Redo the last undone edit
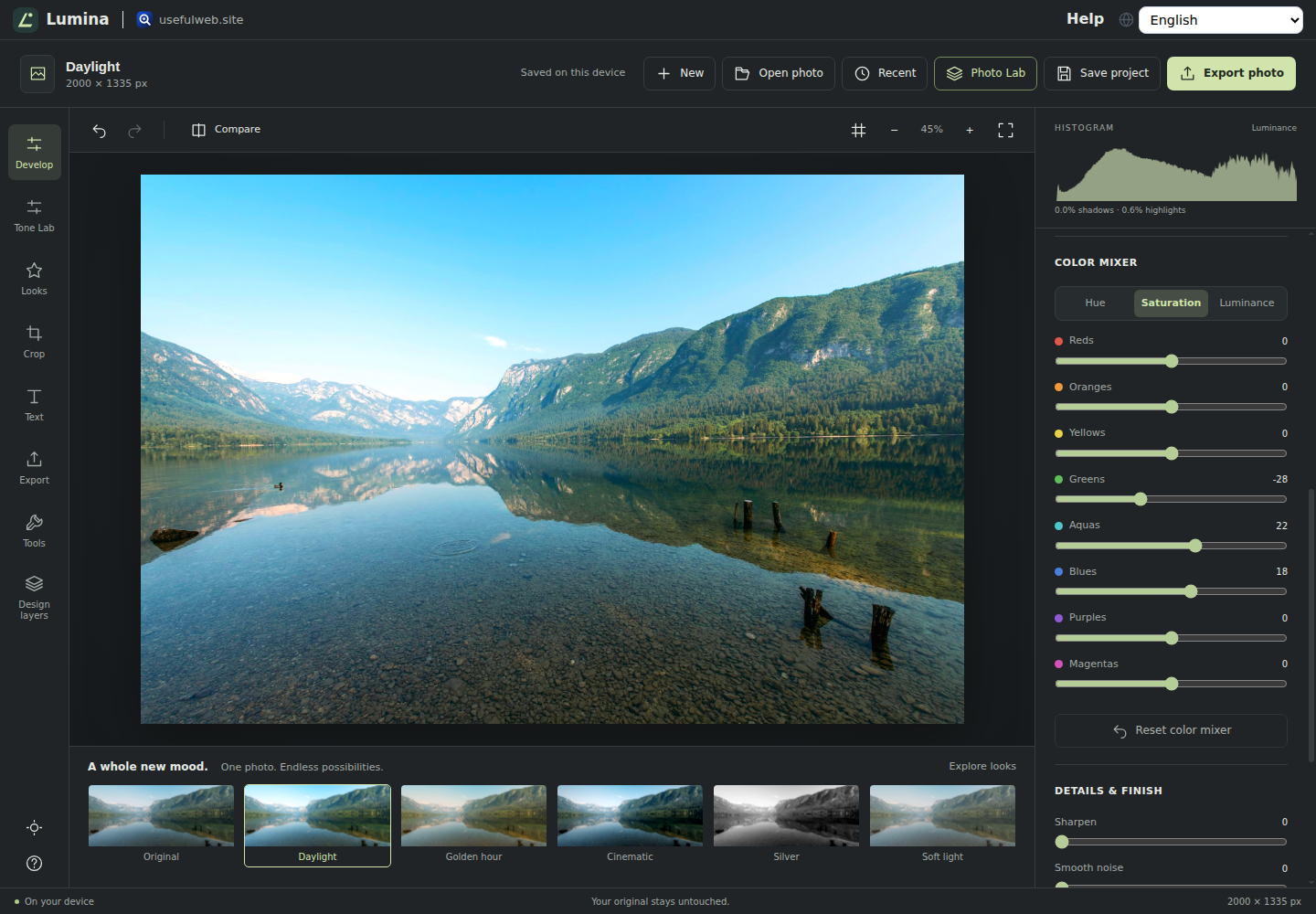The height and width of the screenshot is (914, 1316). click(x=134, y=131)
